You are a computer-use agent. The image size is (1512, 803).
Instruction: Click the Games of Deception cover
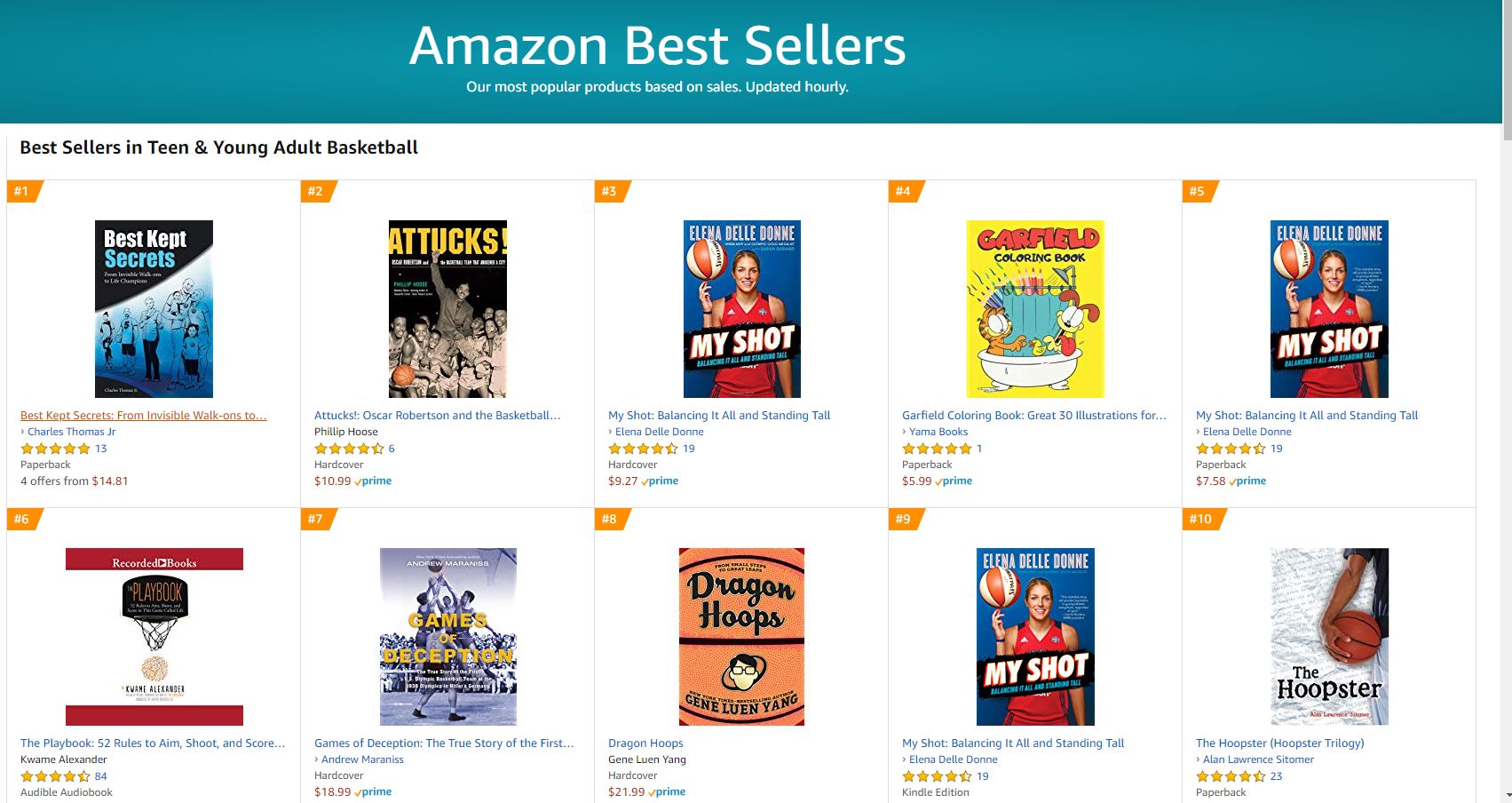(x=447, y=636)
